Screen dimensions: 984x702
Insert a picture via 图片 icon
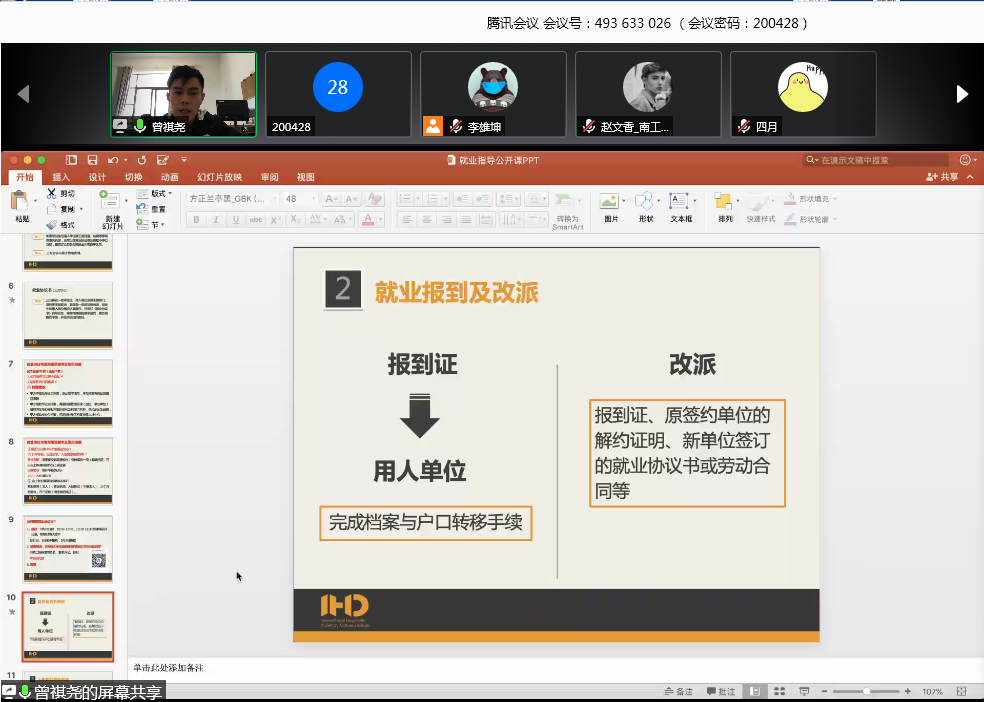(609, 201)
